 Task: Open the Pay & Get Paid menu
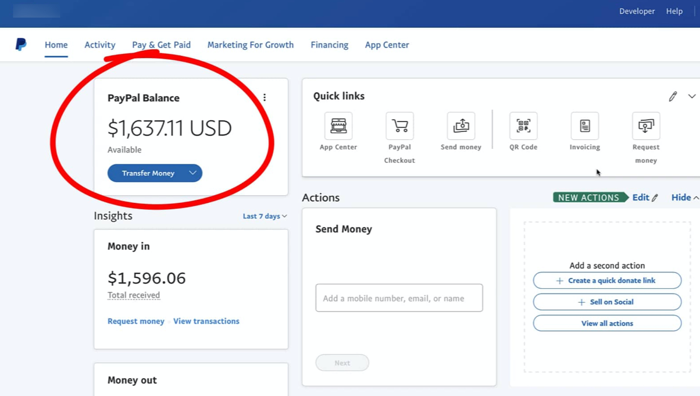point(161,45)
